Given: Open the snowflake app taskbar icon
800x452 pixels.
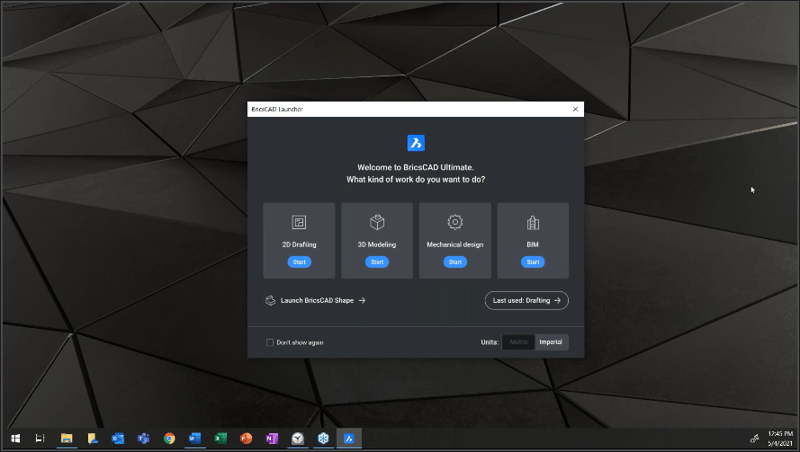Looking at the screenshot, I should tap(323, 438).
